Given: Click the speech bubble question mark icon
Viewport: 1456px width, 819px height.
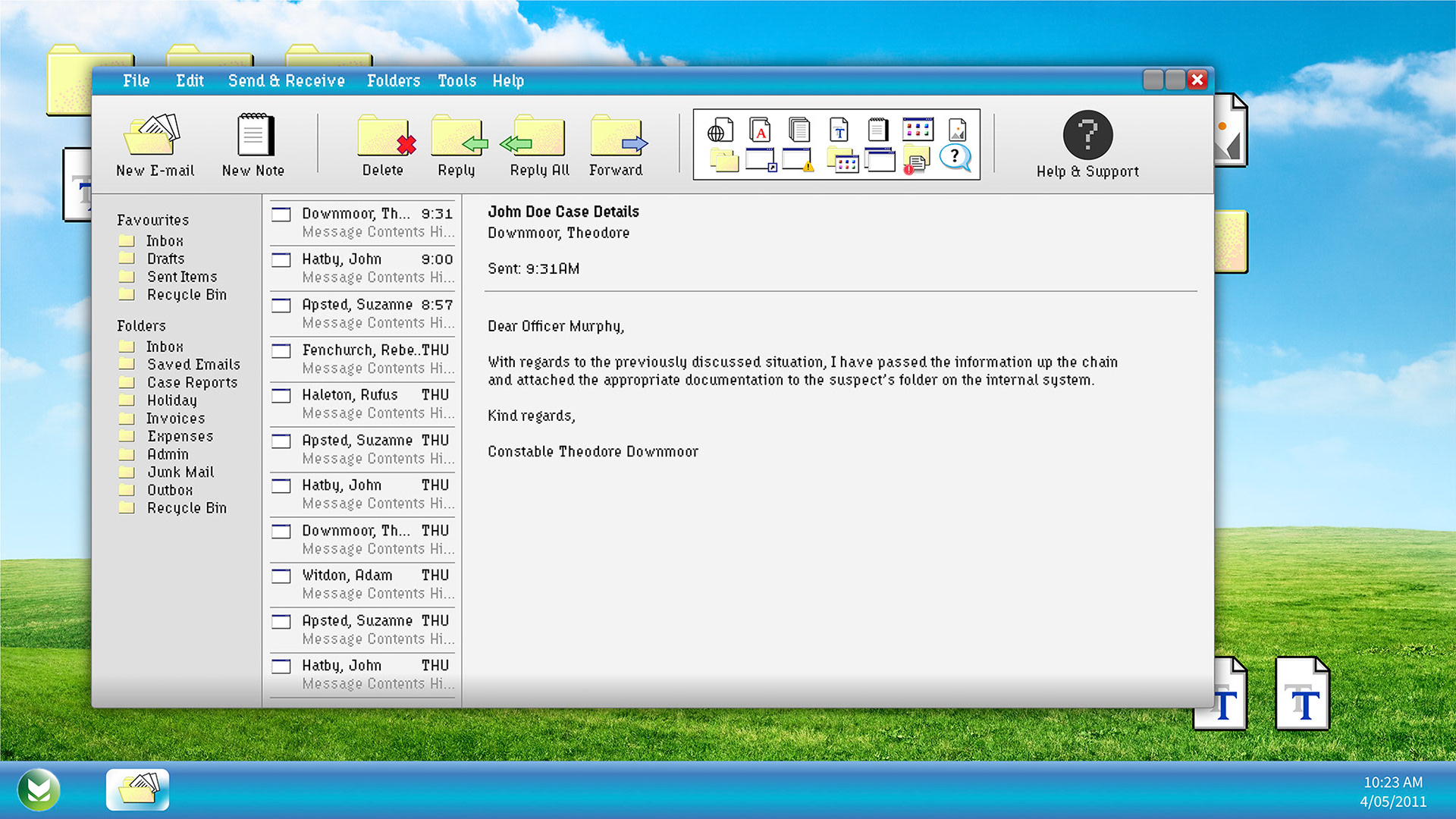Looking at the screenshot, I should click(955, 158).
